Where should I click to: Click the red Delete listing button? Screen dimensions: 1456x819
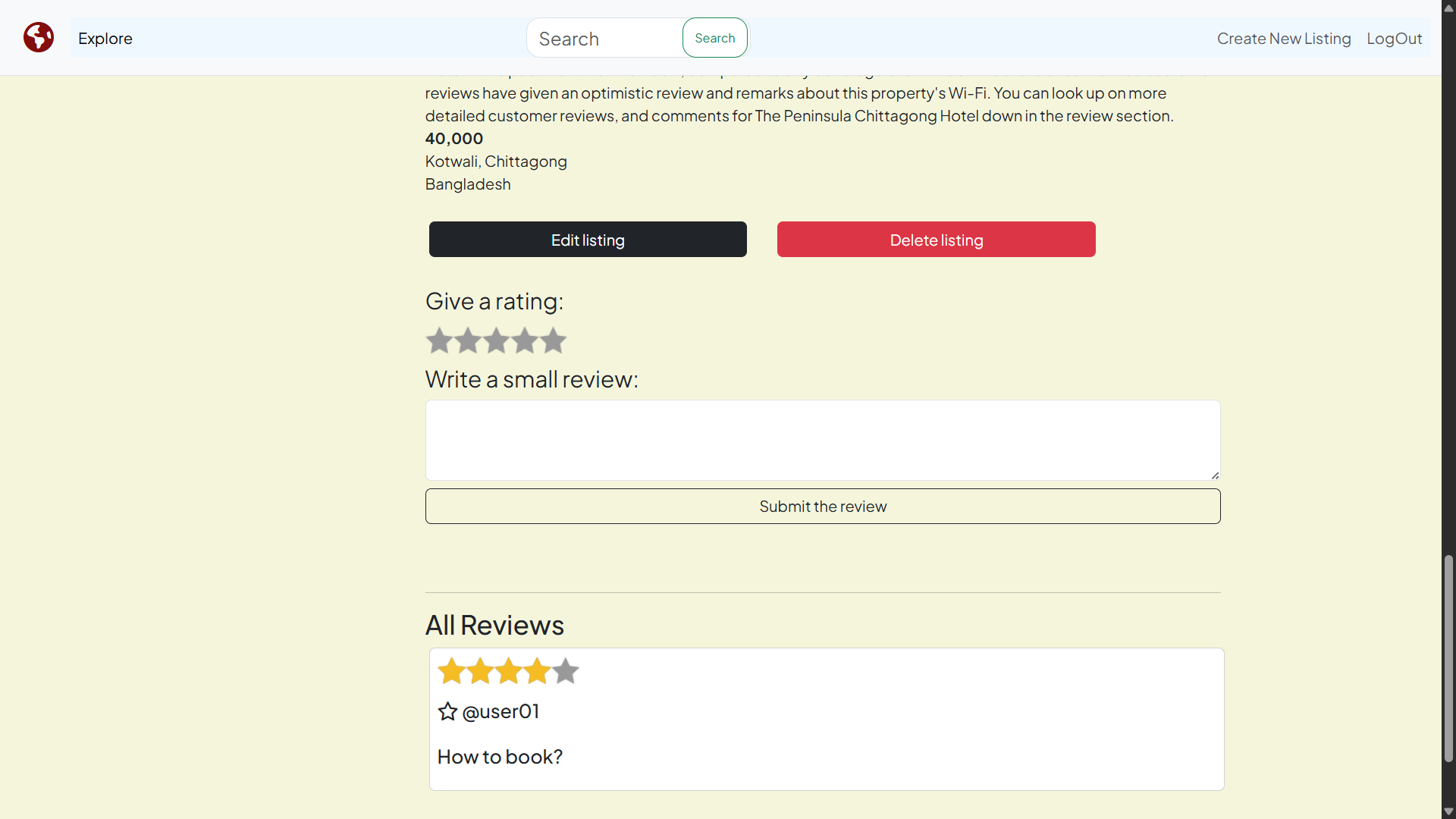936,240
